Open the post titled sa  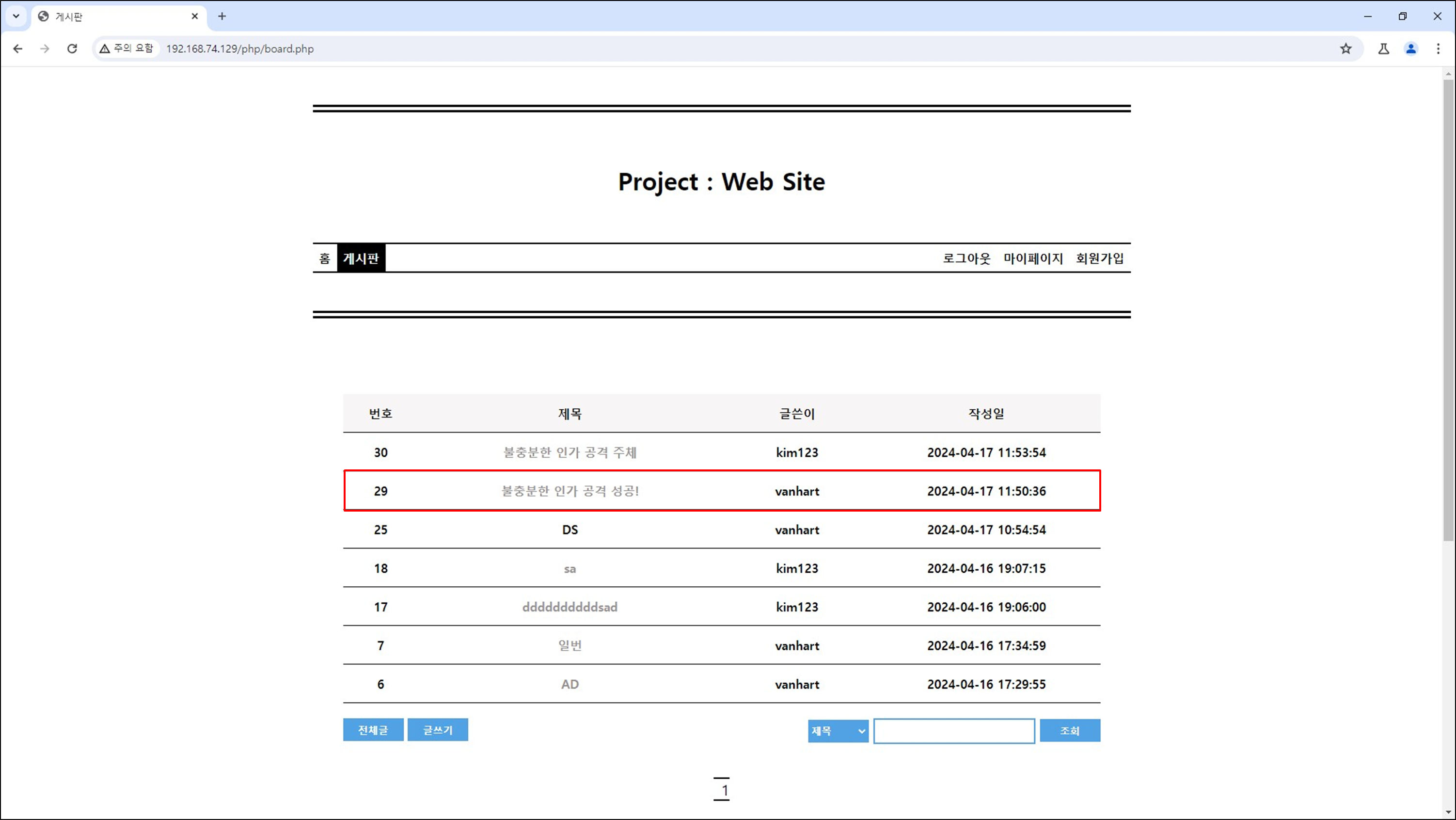click(570, 568)
